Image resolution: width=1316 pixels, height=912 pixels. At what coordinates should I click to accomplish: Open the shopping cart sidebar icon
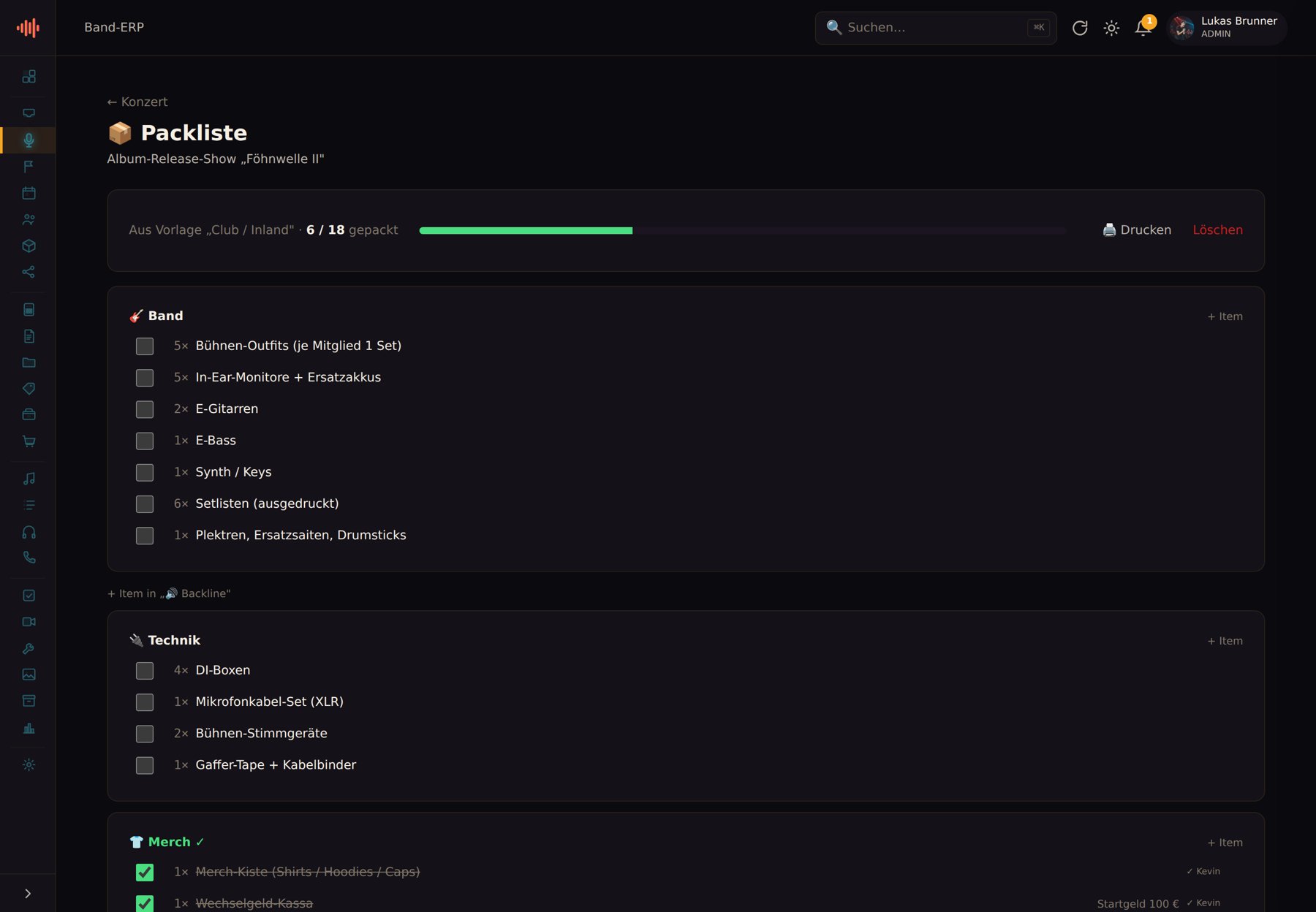pyautogui.click(x=29, y=441)
